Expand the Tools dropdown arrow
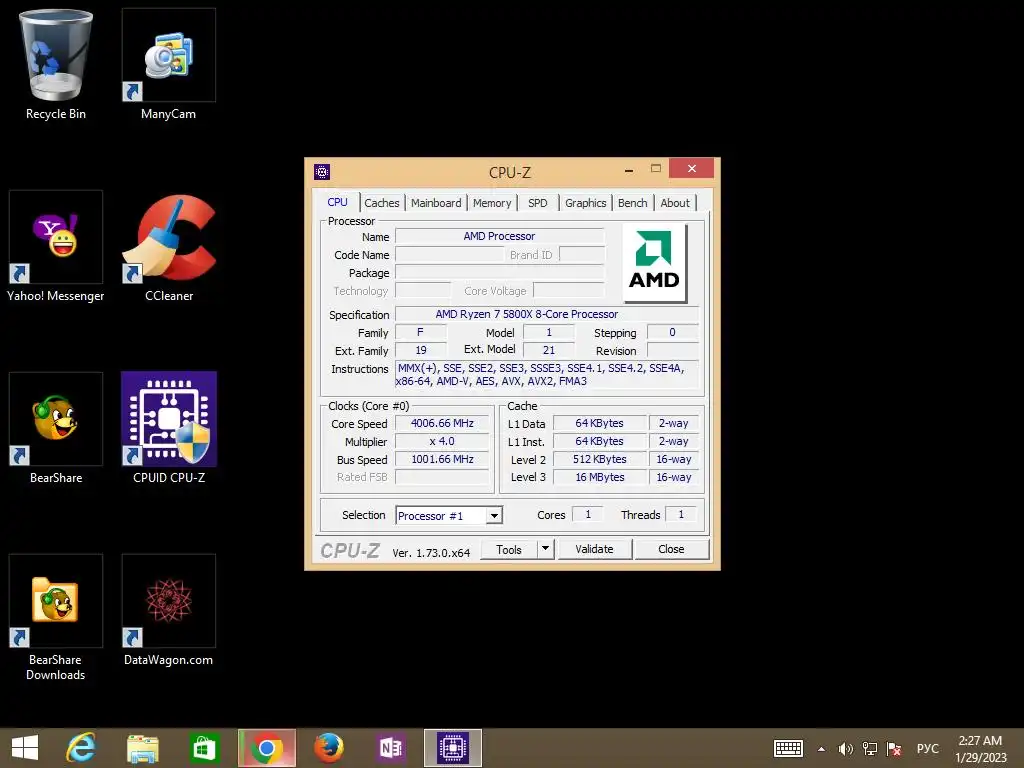 pos(545,549)
